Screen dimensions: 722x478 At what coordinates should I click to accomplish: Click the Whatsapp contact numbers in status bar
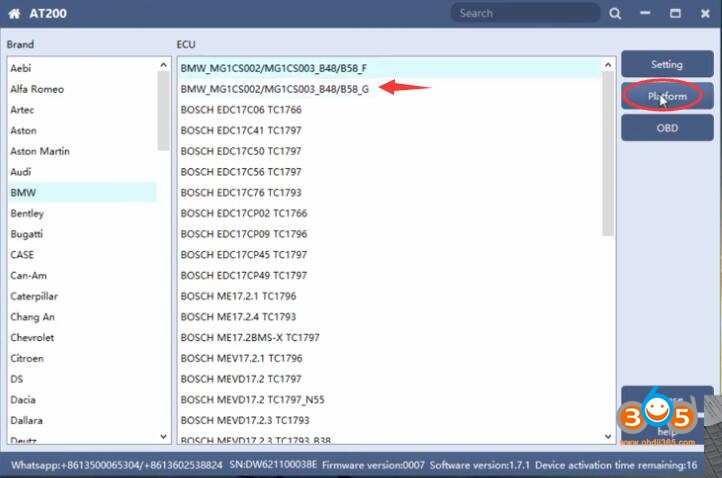point(117,465)
